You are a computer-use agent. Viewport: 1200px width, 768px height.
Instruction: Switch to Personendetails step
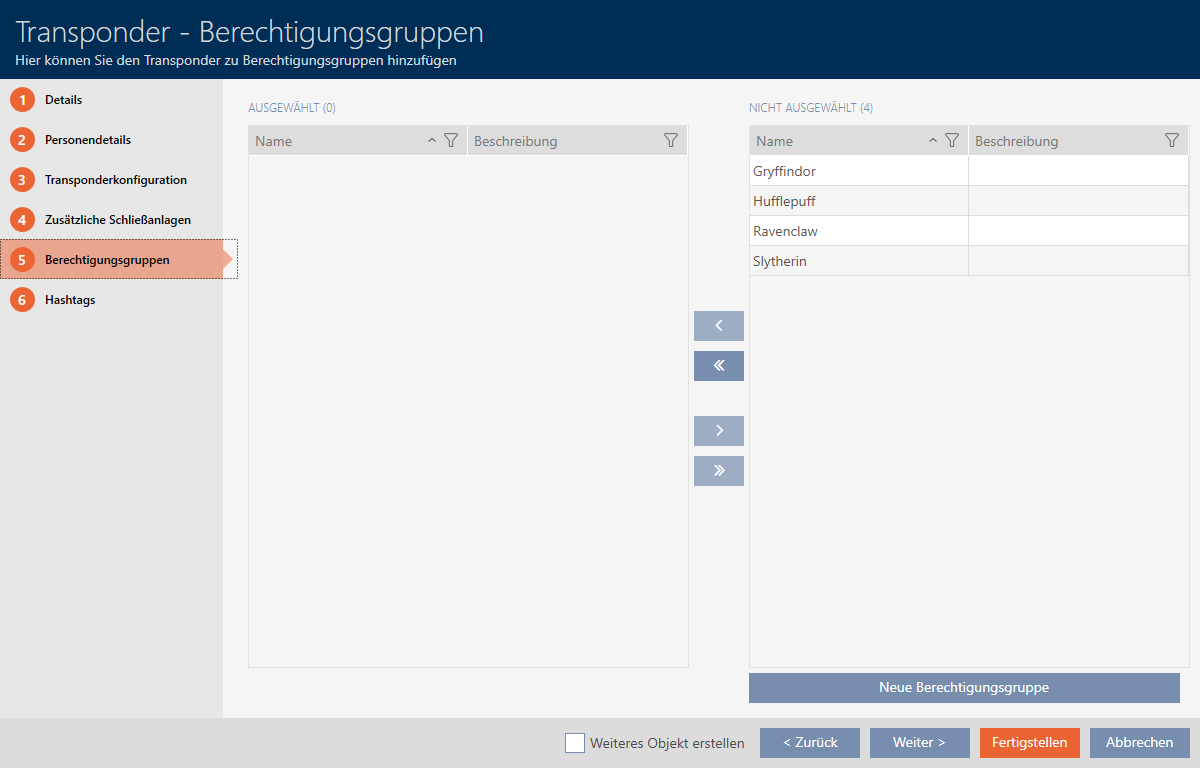[x=87, y=140]
